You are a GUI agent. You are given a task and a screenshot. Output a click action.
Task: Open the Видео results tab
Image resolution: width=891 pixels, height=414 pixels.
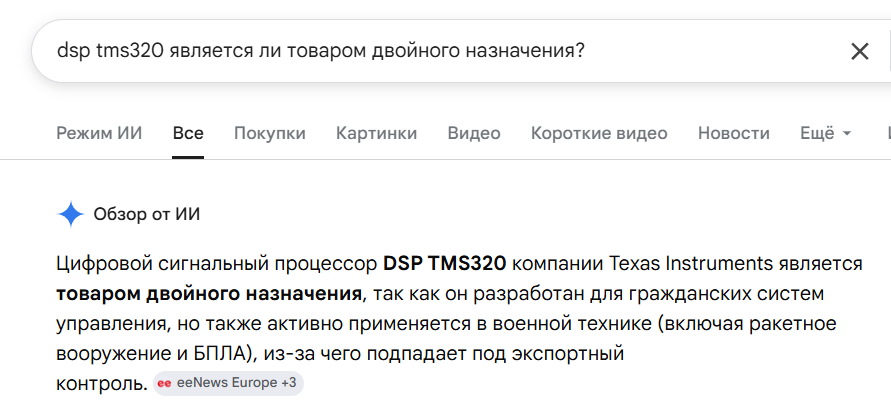(474, 133)
